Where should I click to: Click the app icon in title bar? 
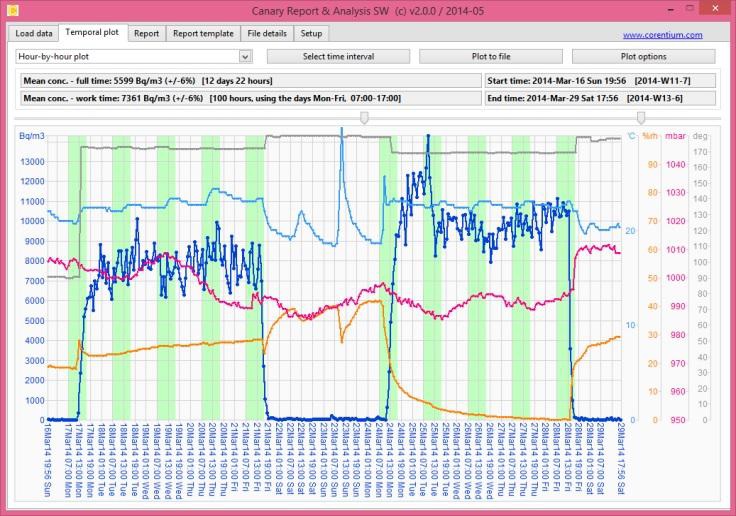pos(12,9)
